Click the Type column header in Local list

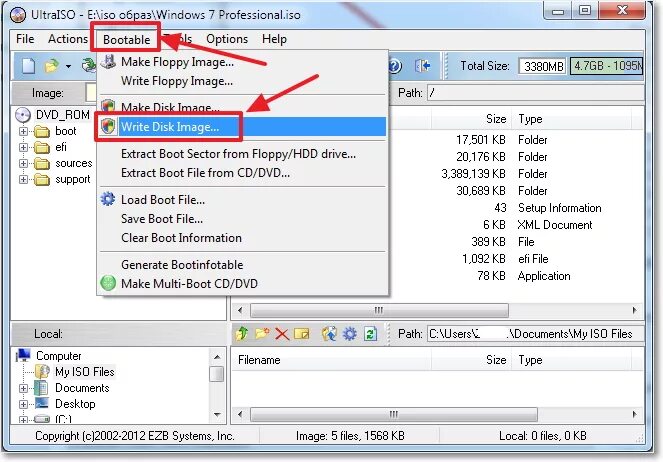[572, 360]
